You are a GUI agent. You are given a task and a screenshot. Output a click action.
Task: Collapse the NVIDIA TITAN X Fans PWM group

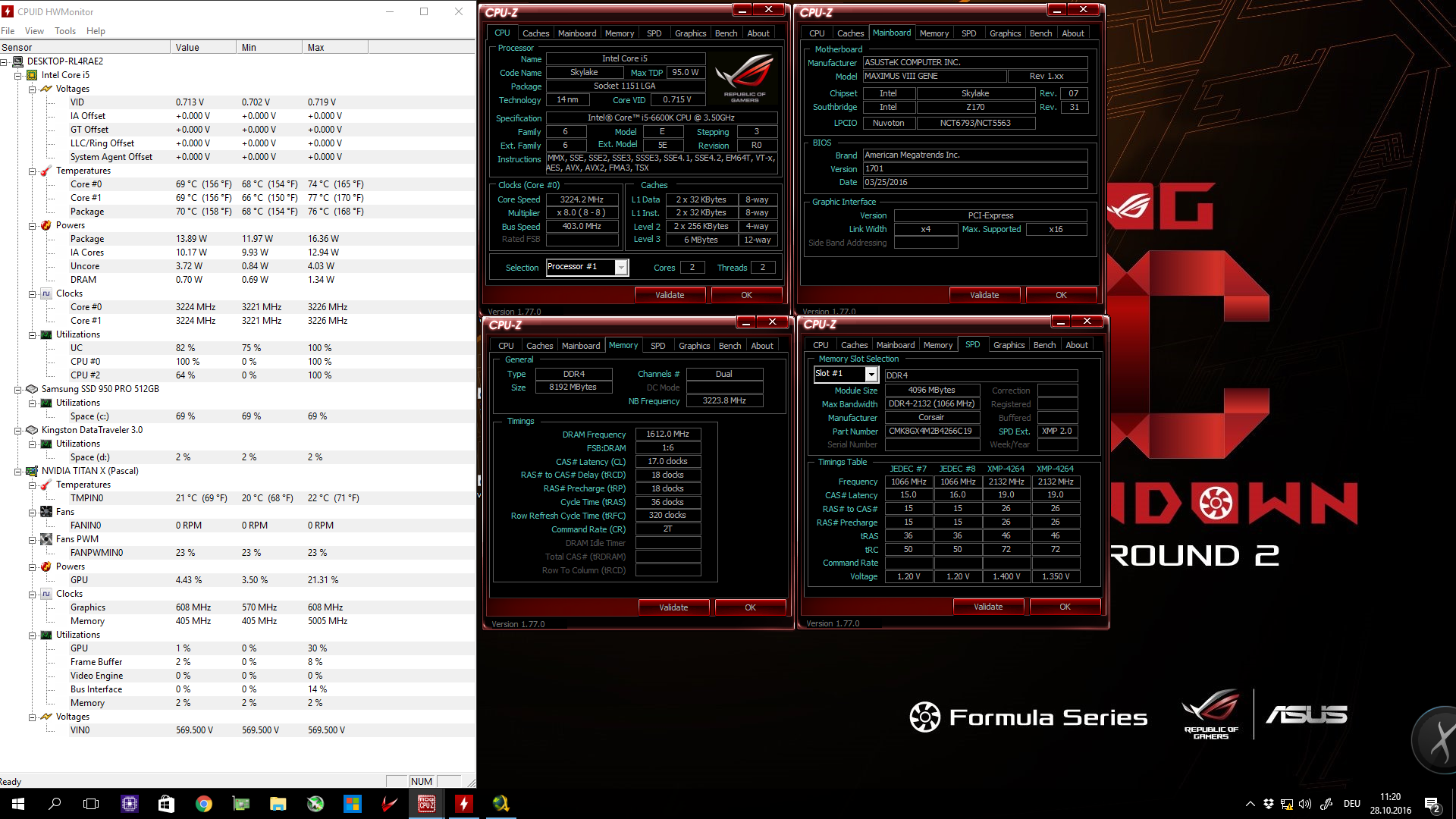point(32,539)
